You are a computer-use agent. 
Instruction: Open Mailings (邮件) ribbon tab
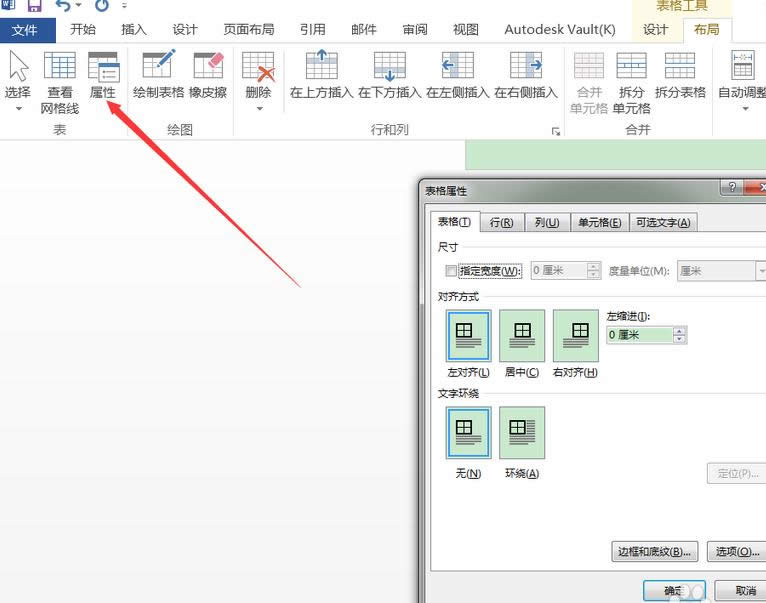tap(364, 30)
